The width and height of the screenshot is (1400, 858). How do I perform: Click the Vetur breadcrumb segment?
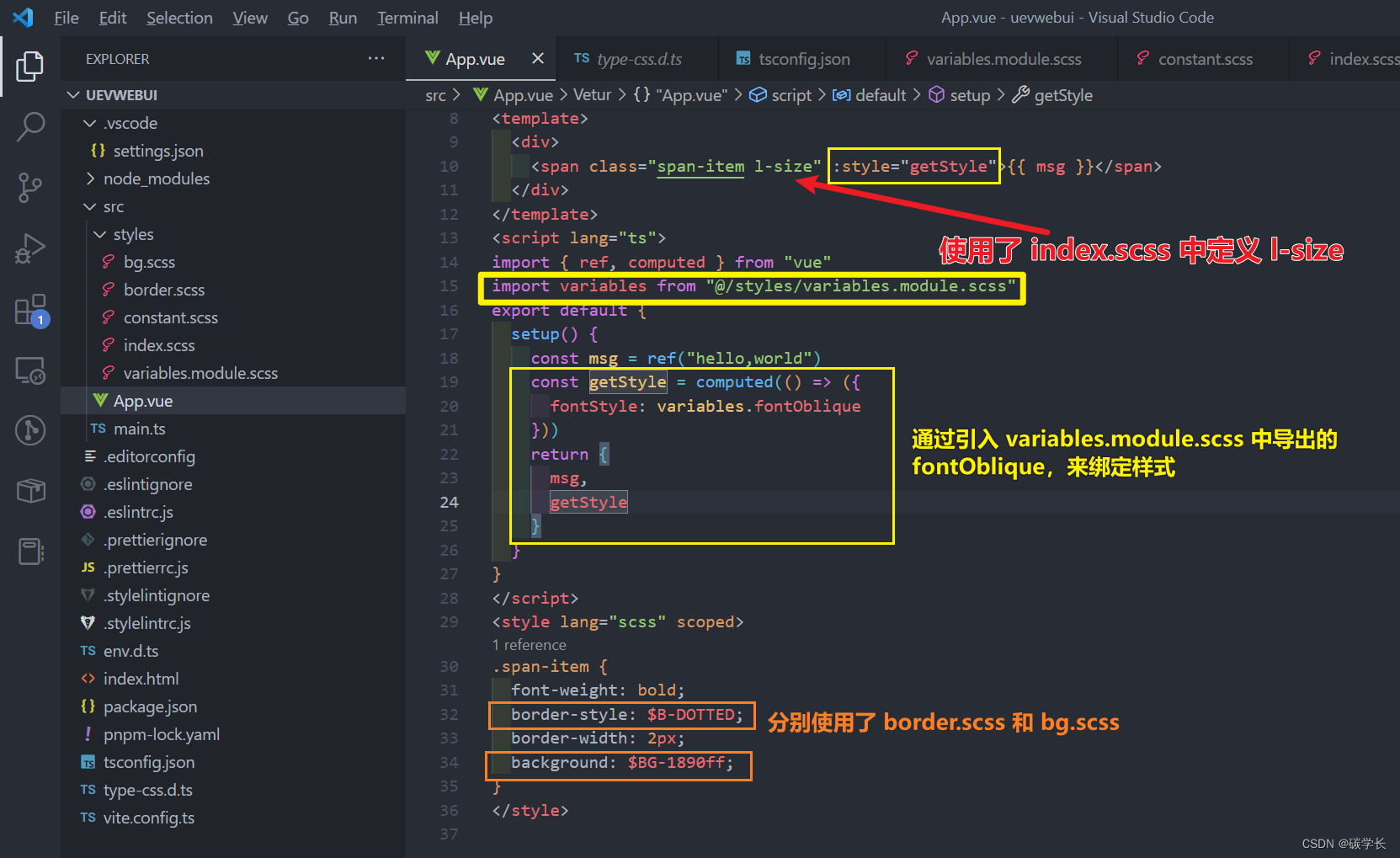(x=592, y=95)
